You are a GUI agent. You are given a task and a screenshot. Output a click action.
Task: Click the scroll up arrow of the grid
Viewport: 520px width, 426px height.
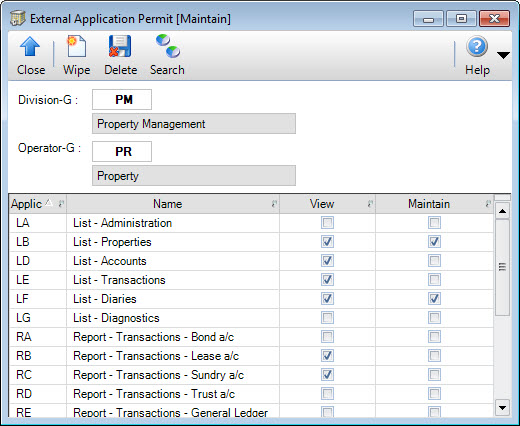pos(502,211)
